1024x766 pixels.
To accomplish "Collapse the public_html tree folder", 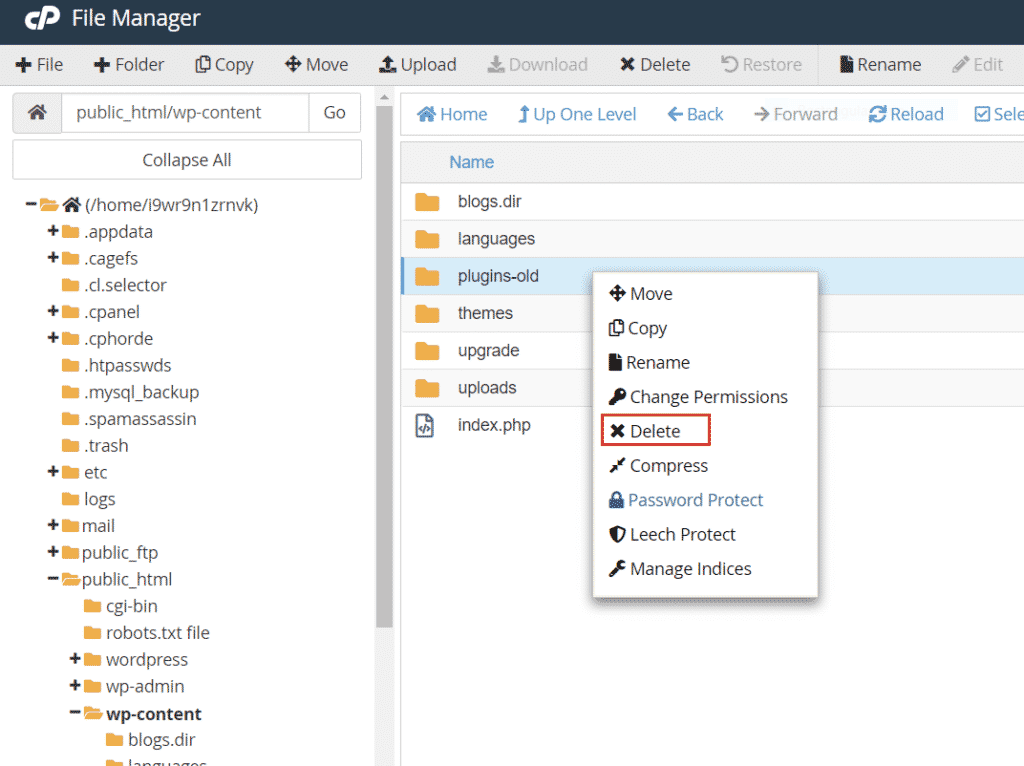I will pos(53,579).
